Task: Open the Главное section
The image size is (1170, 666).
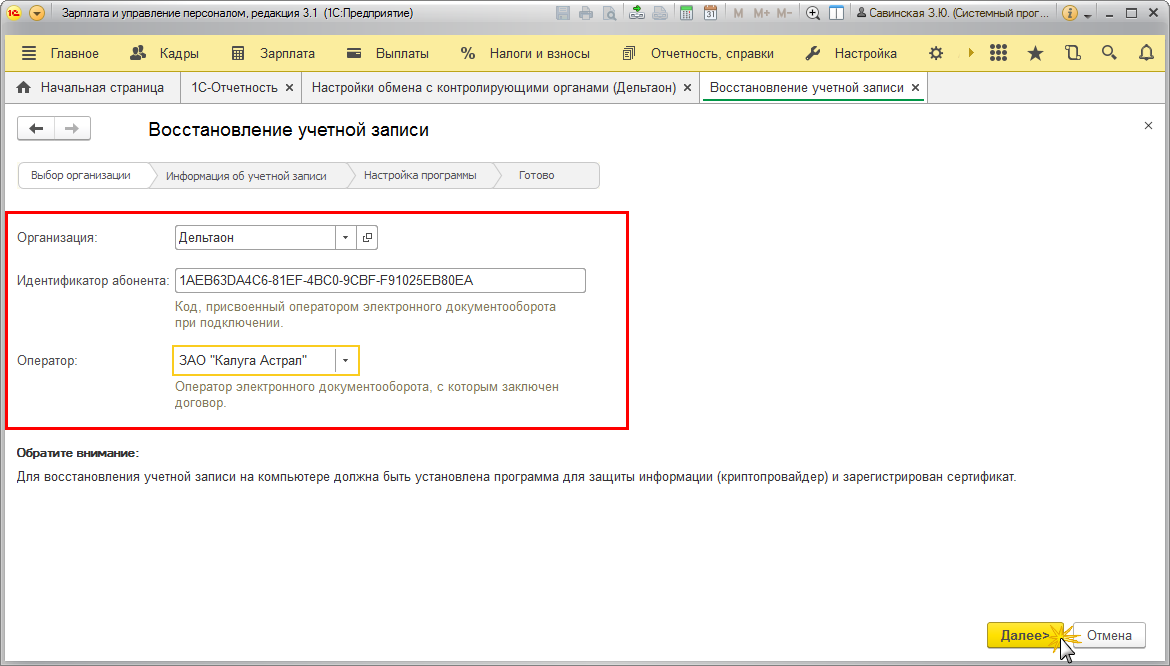Action: [x=75, y=54]
